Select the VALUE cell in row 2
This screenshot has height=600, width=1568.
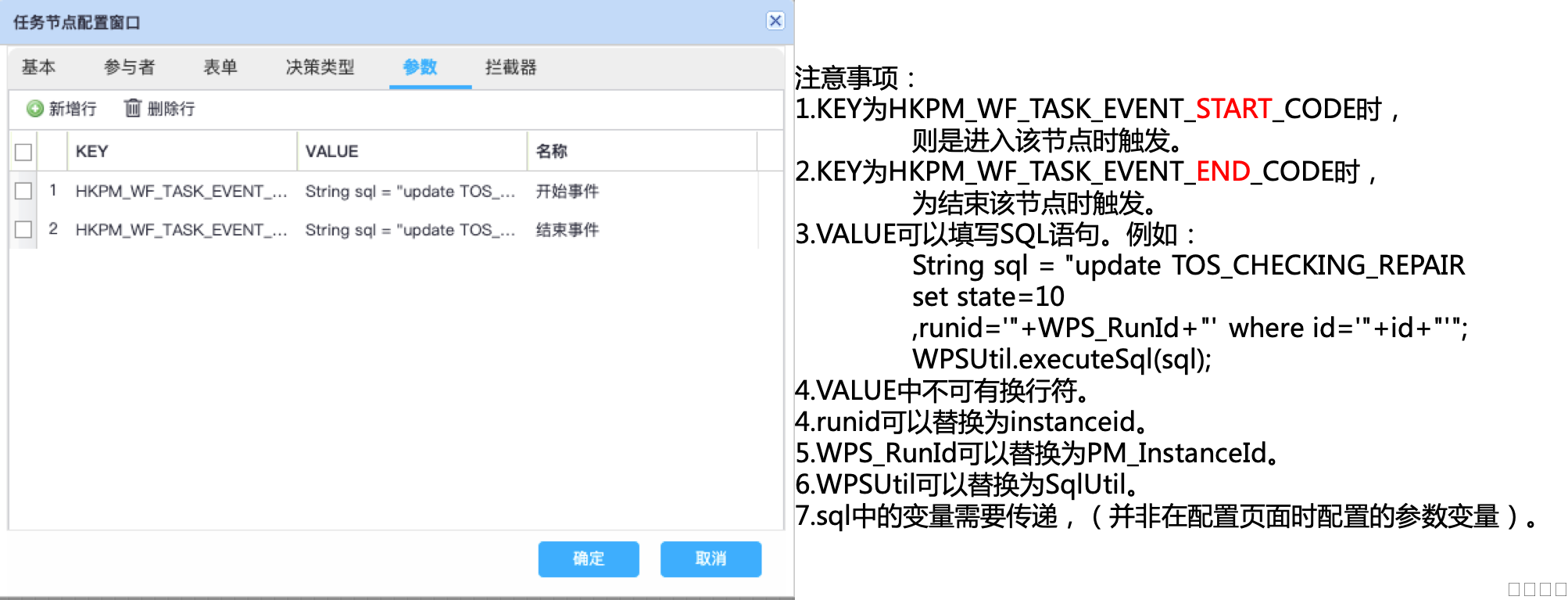(410, 230)
